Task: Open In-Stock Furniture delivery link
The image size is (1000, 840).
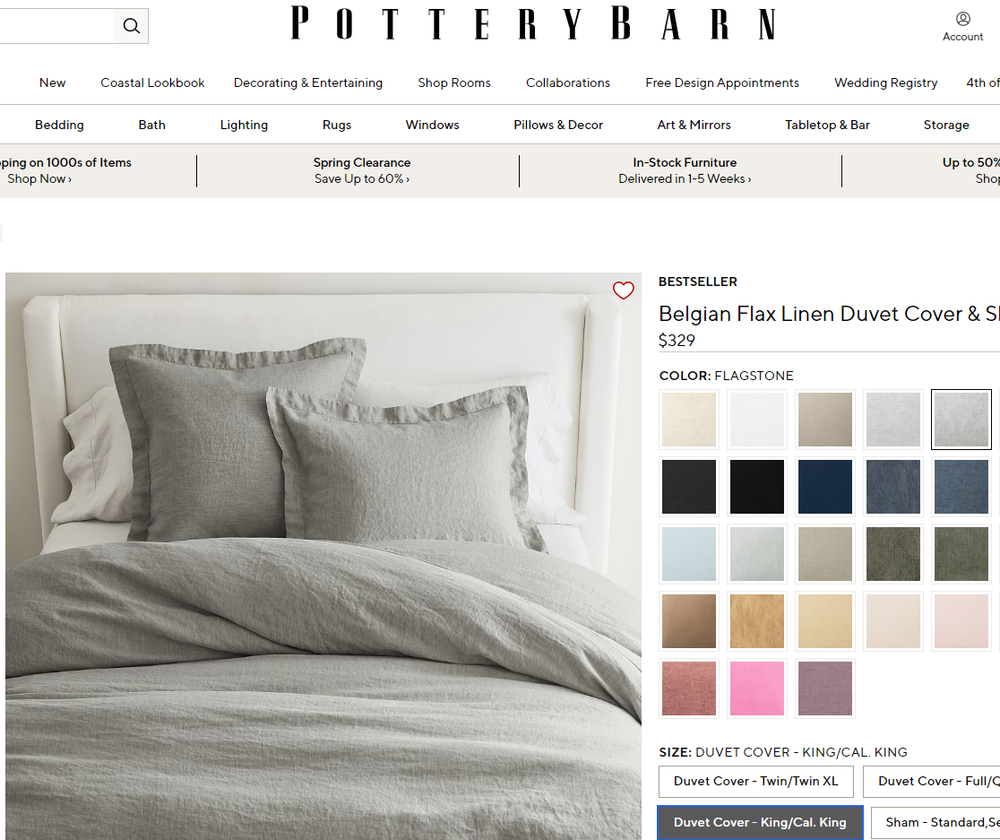Action: click(x=684, y=171)
